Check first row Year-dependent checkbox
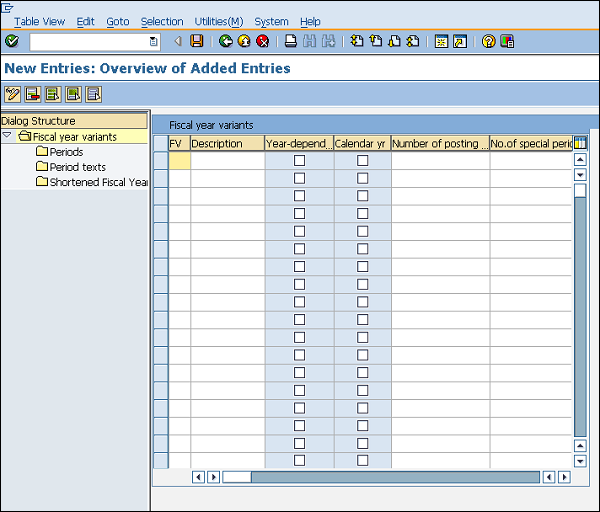The height and width of the screenshot is (512, 600). [299, 160]
